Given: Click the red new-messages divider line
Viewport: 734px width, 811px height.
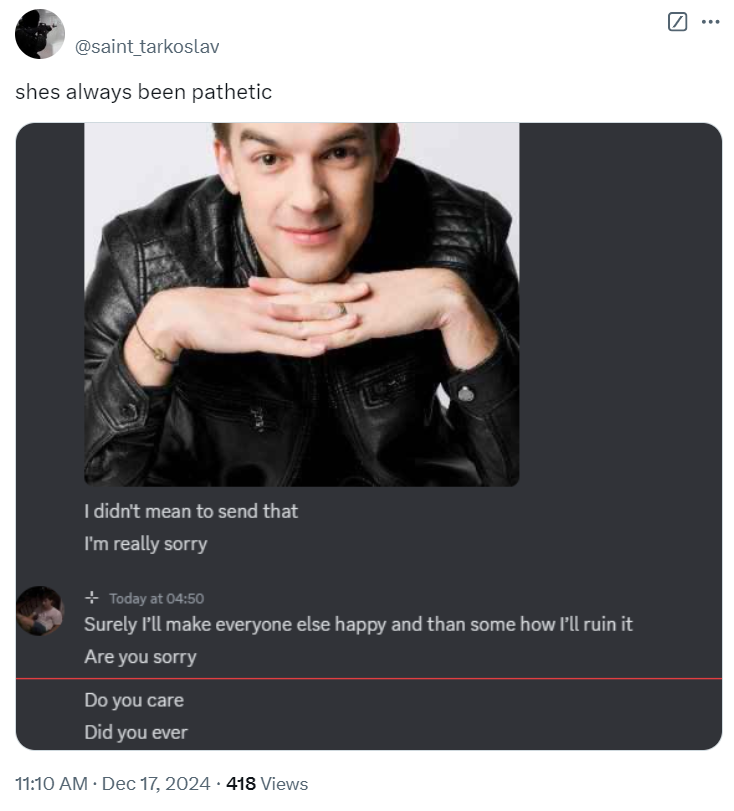Looking at the screenshot, I should 369,678.
